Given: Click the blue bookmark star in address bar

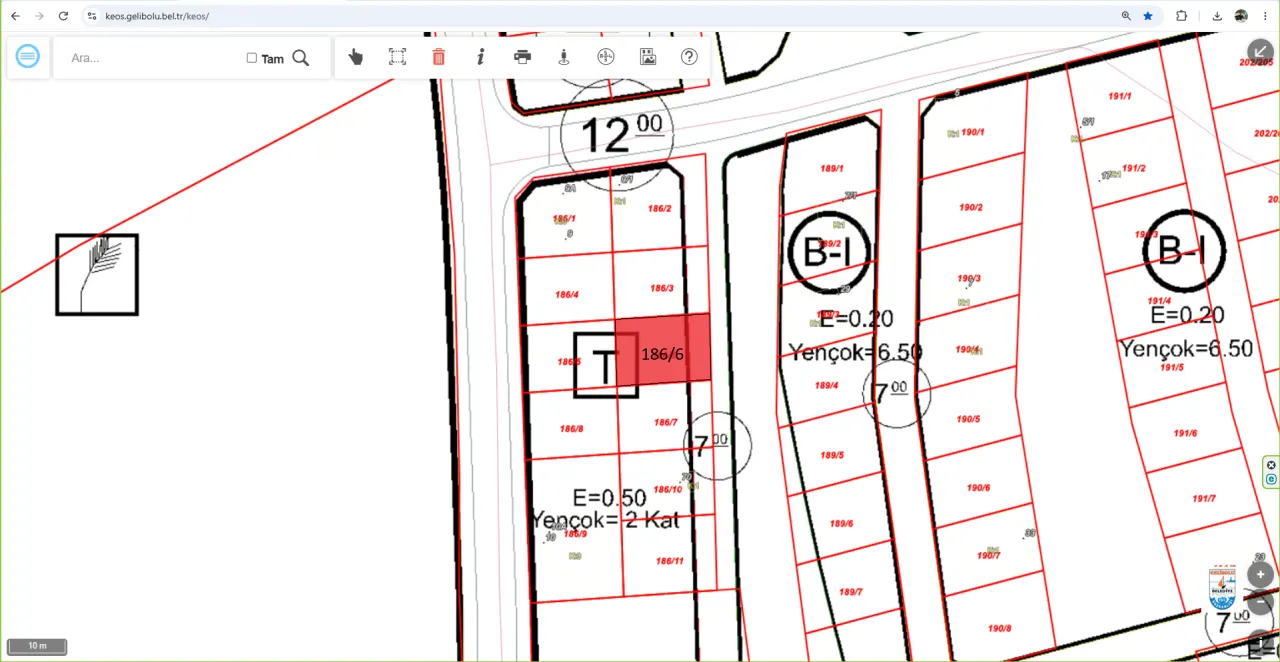Looking at the screenshot, I should 1148,16.
